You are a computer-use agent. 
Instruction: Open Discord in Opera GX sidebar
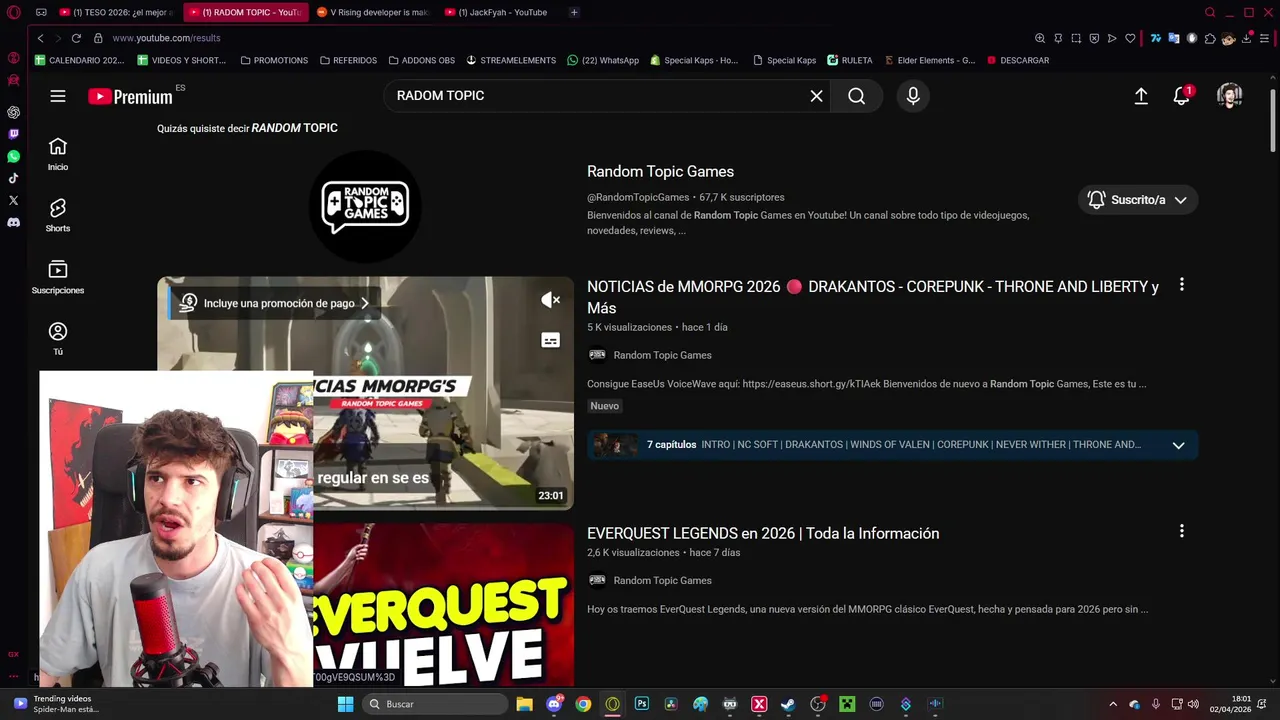13,222
